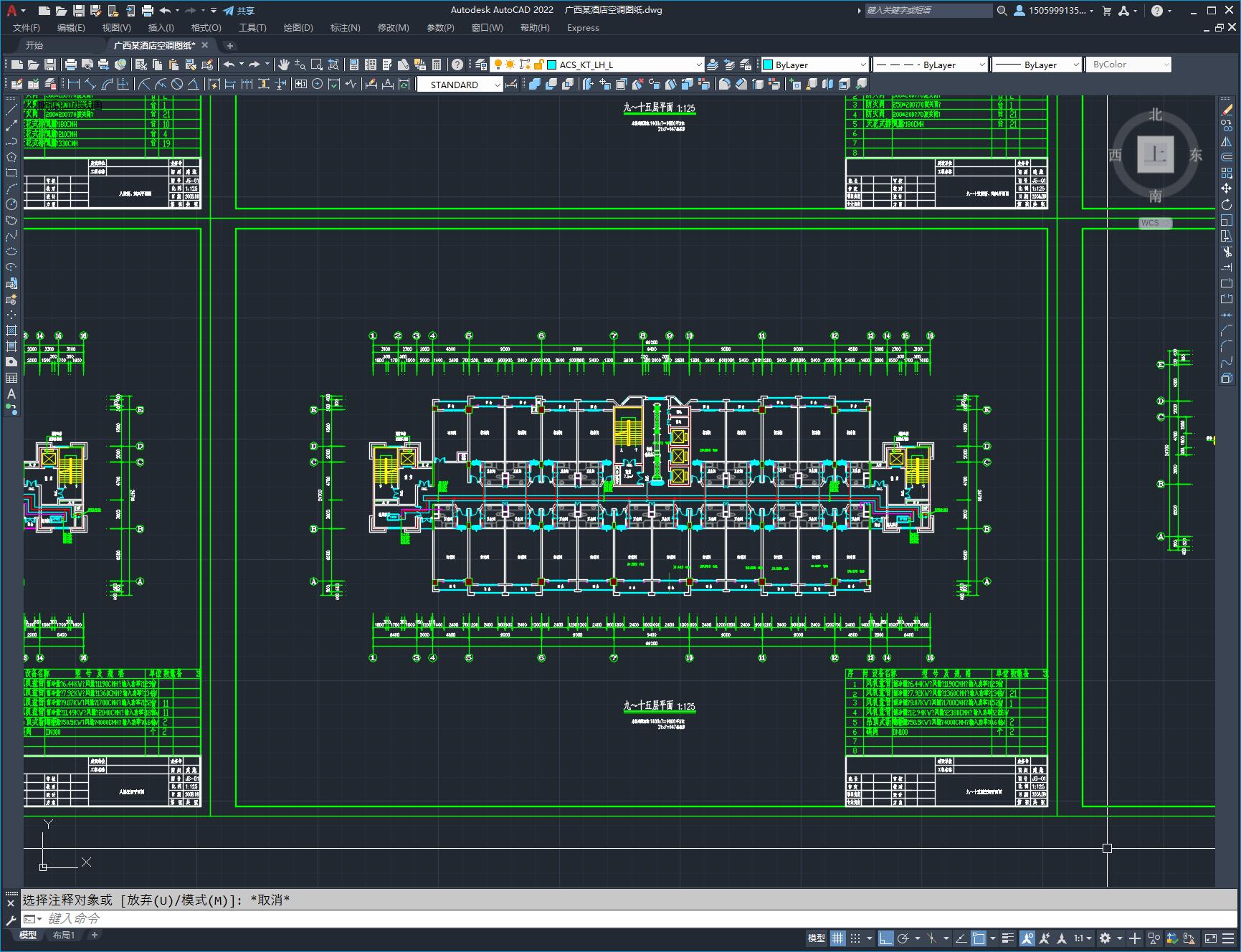Screen dimensions: 1241x952
Task: Select the Hatch tool
Action: click(x=11, y=330)
